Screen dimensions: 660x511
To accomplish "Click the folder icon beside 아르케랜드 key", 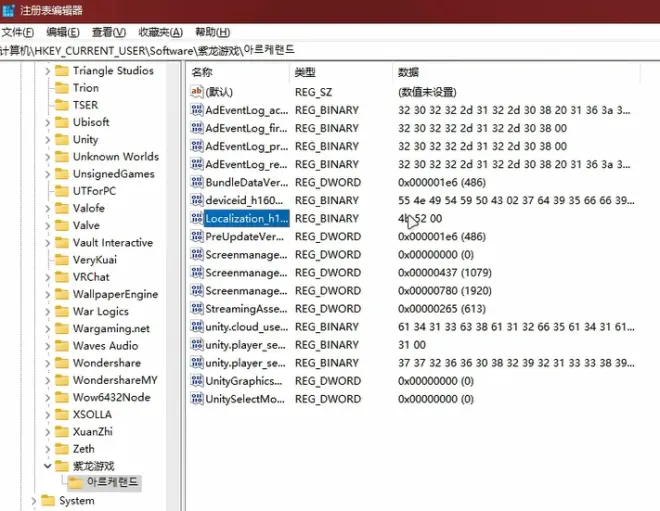I will pyautogui.click(x=75, y=483).
